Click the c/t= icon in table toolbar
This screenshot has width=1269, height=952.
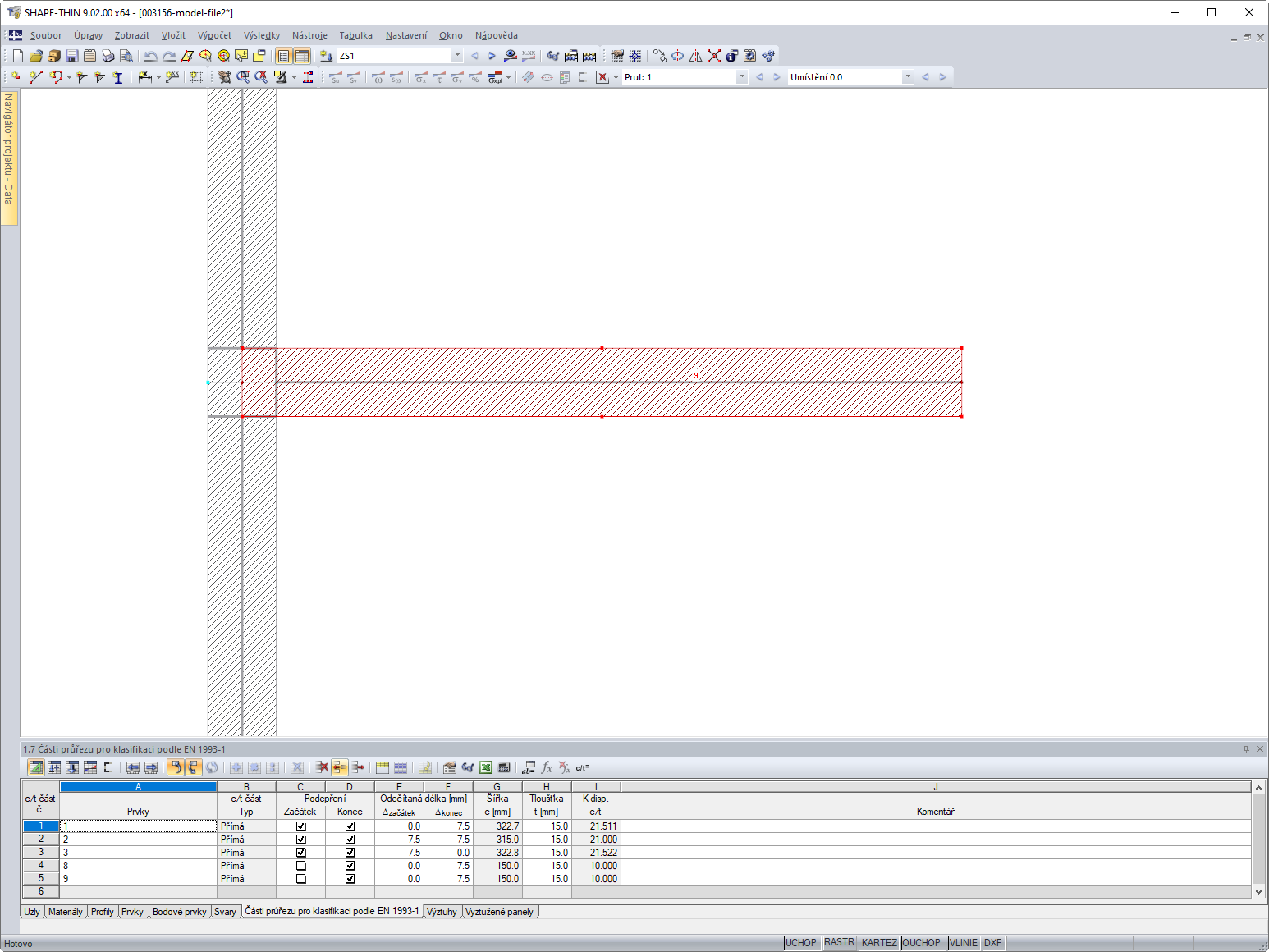[x=582, y=767]
